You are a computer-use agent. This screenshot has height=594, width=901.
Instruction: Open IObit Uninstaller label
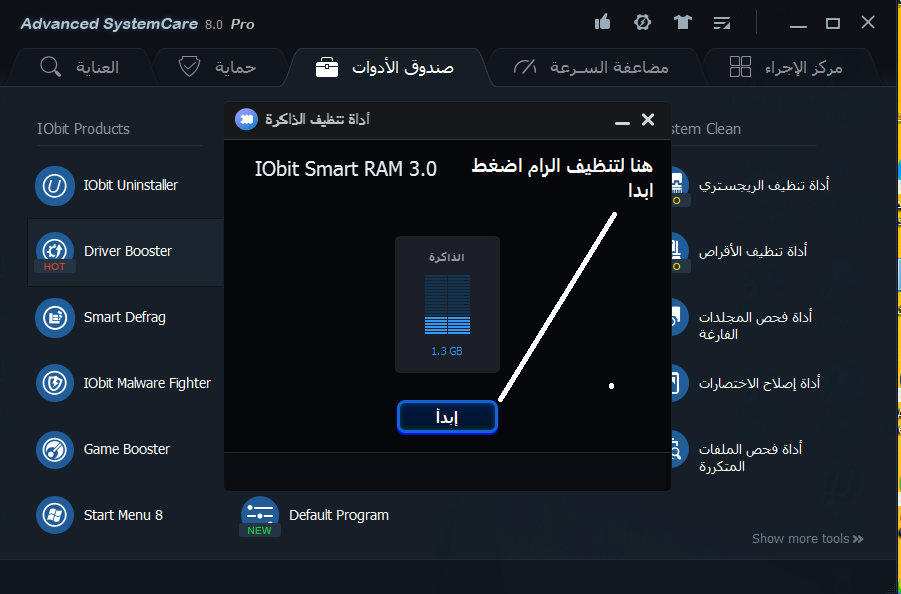(130, 186)
